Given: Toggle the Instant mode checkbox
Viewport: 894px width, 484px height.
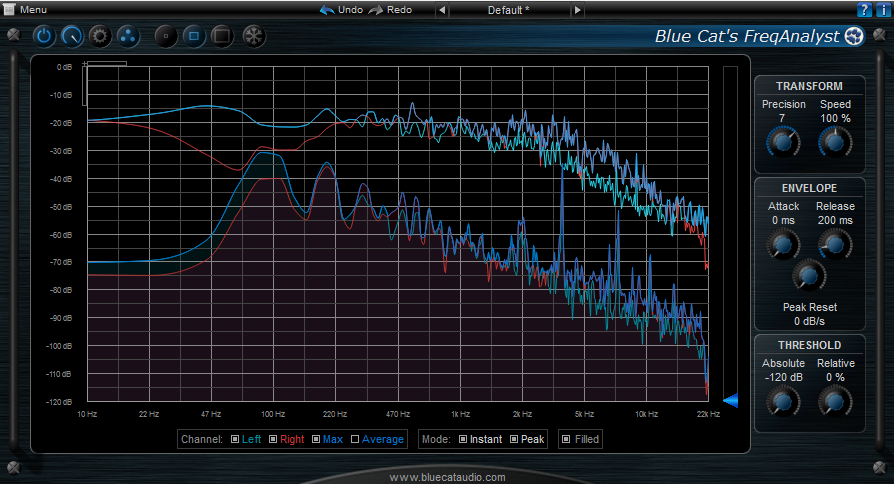Looking at the screenshot, I should tap(463, 439).
